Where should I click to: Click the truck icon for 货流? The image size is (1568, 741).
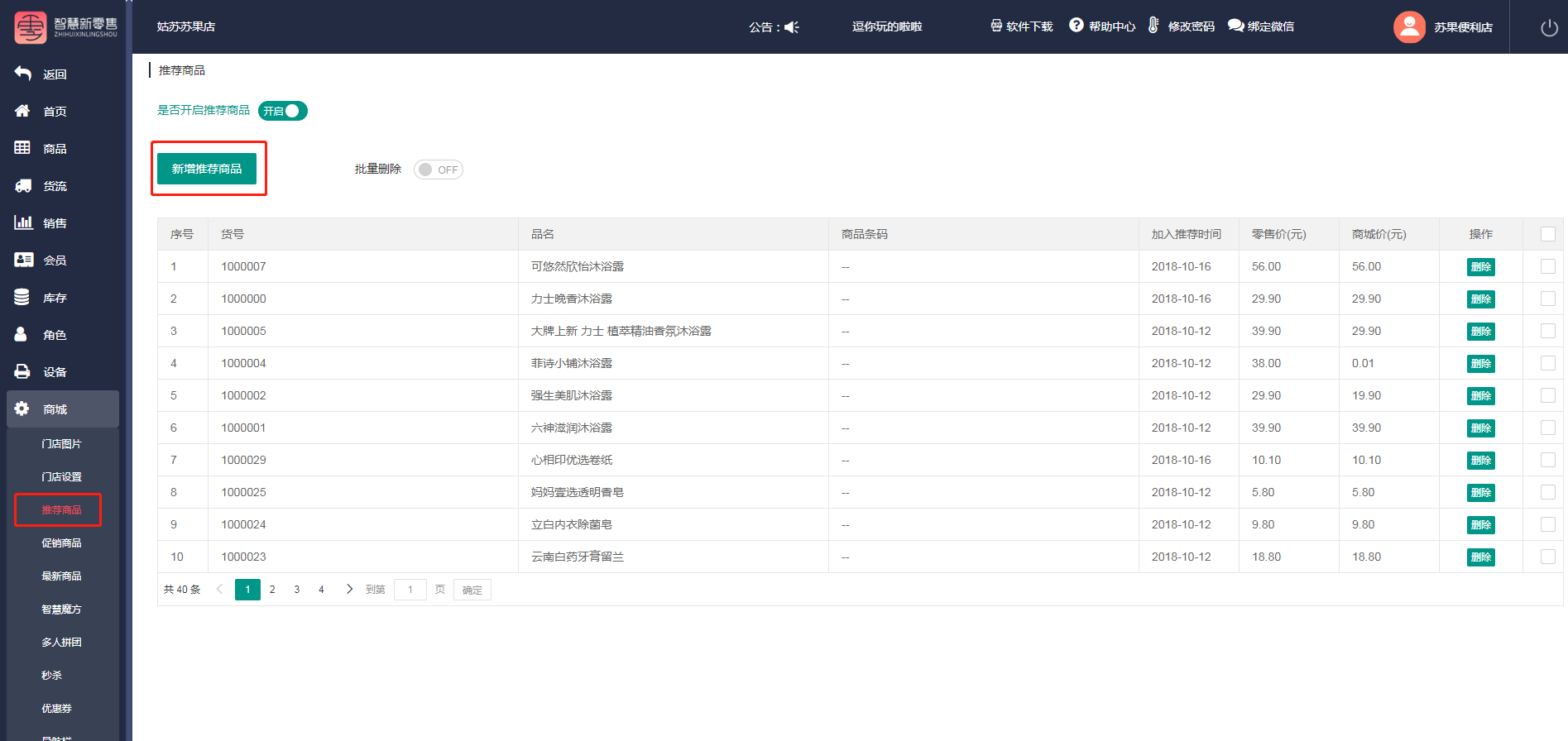pyautogui.click(x=23, y=185)
